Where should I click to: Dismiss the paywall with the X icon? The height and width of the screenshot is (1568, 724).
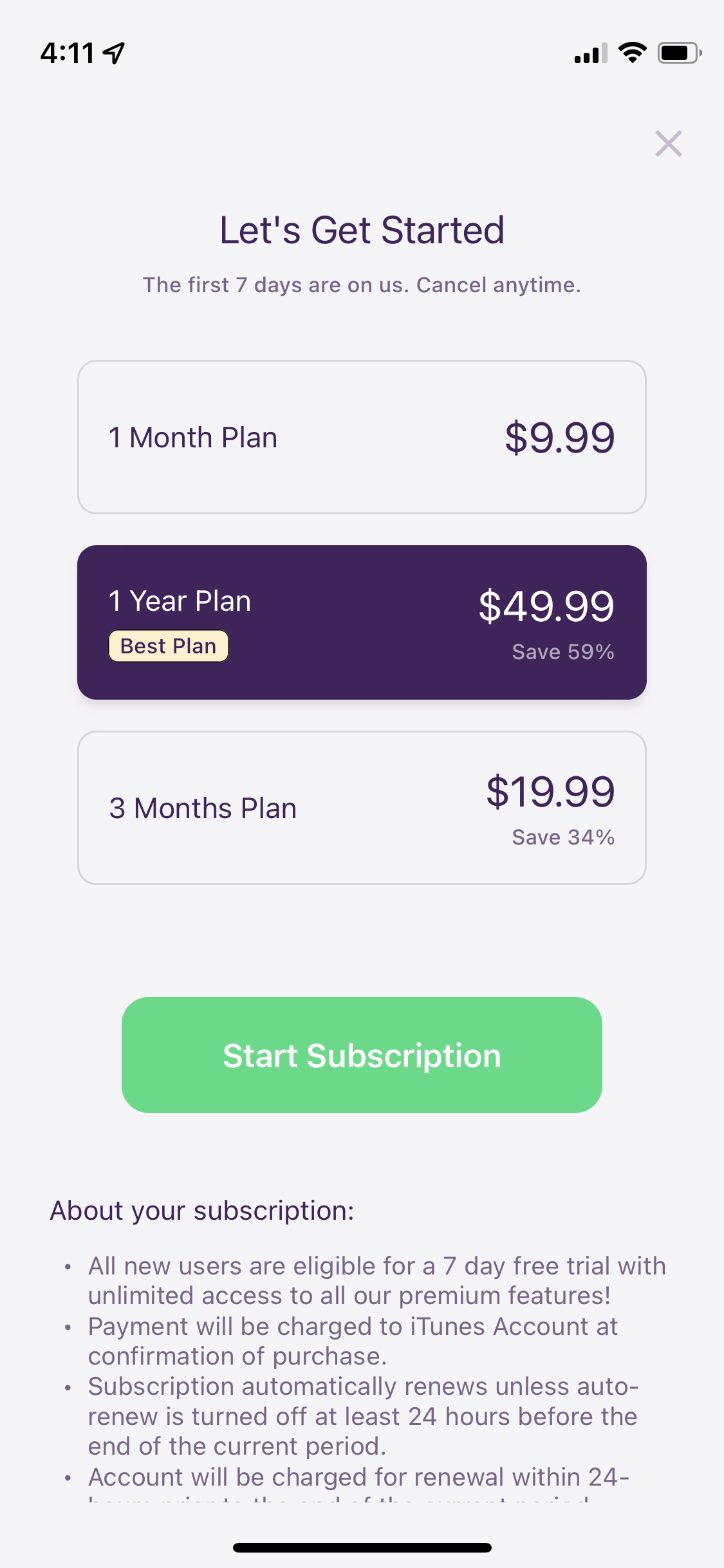click(x=669, y=144)
